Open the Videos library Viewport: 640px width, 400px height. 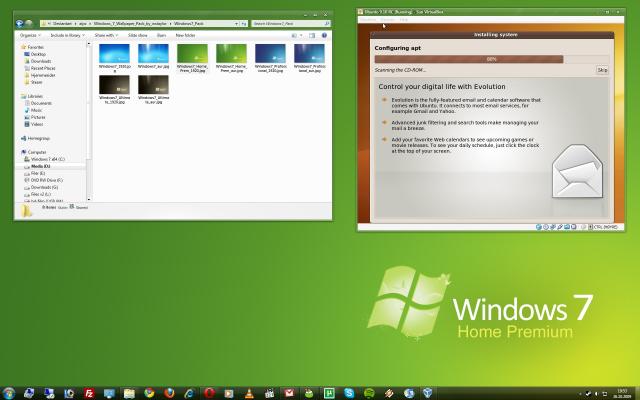(33, 124)
